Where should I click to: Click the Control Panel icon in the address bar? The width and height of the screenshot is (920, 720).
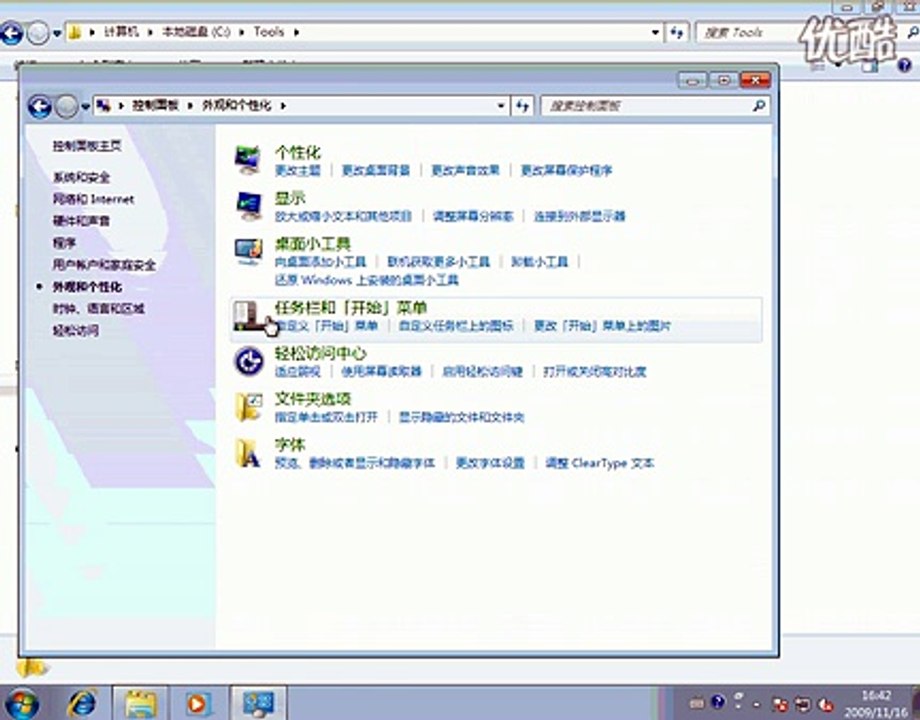click(104, 106)
